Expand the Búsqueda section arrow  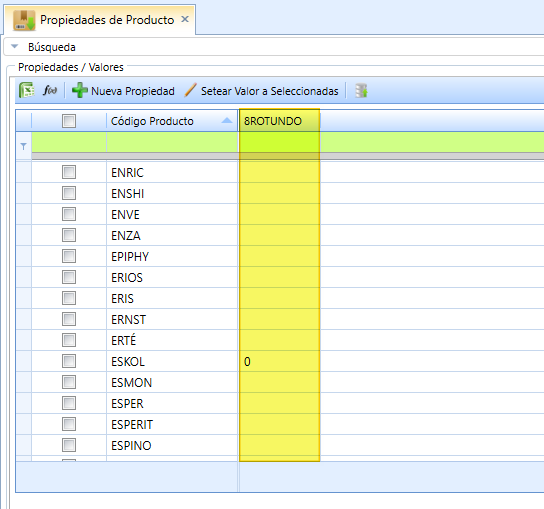(x=15, y=46)
